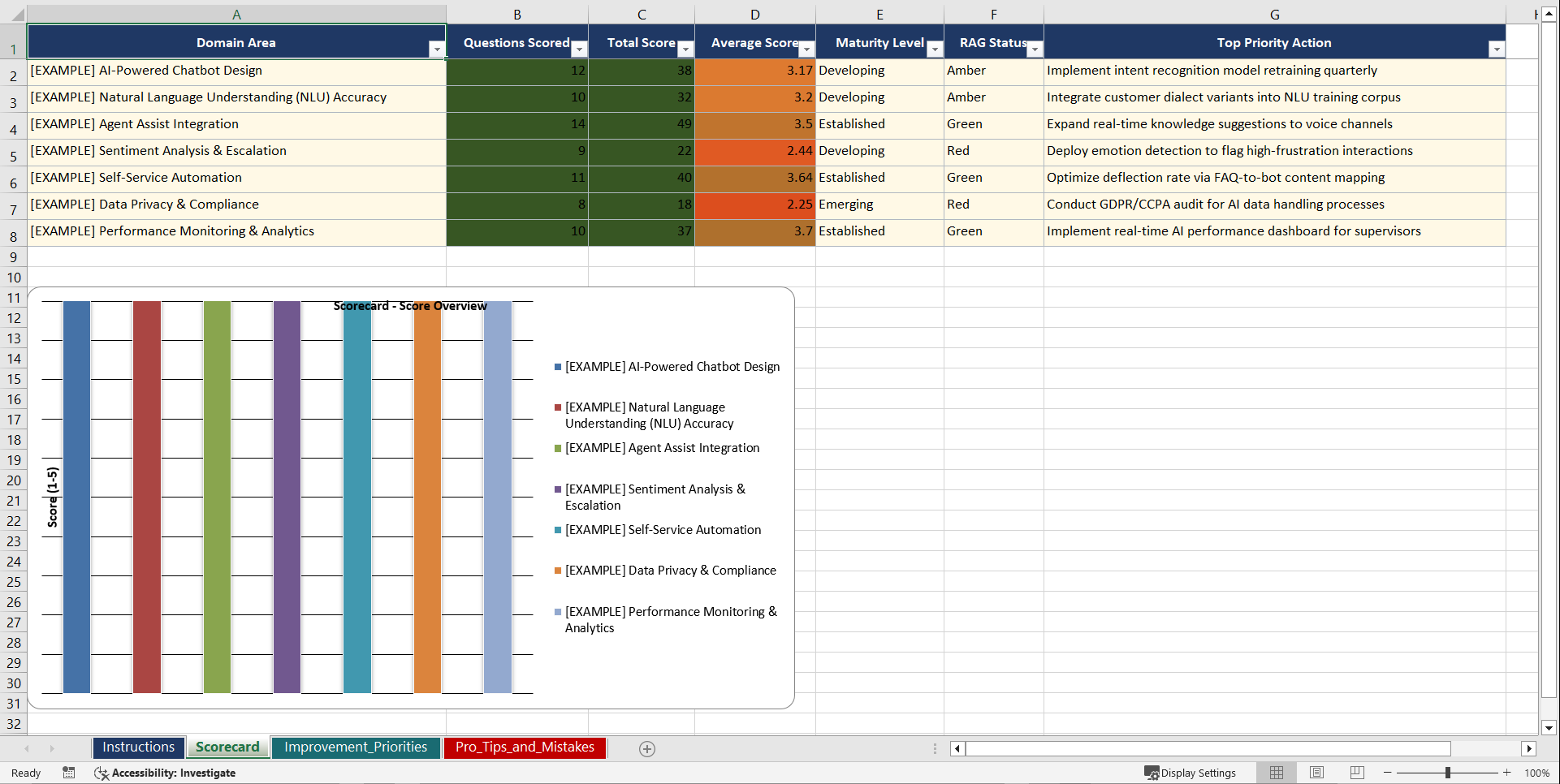Open Display Settings from status bar
1560x784 pixels.
click(x=1191, y=773)
